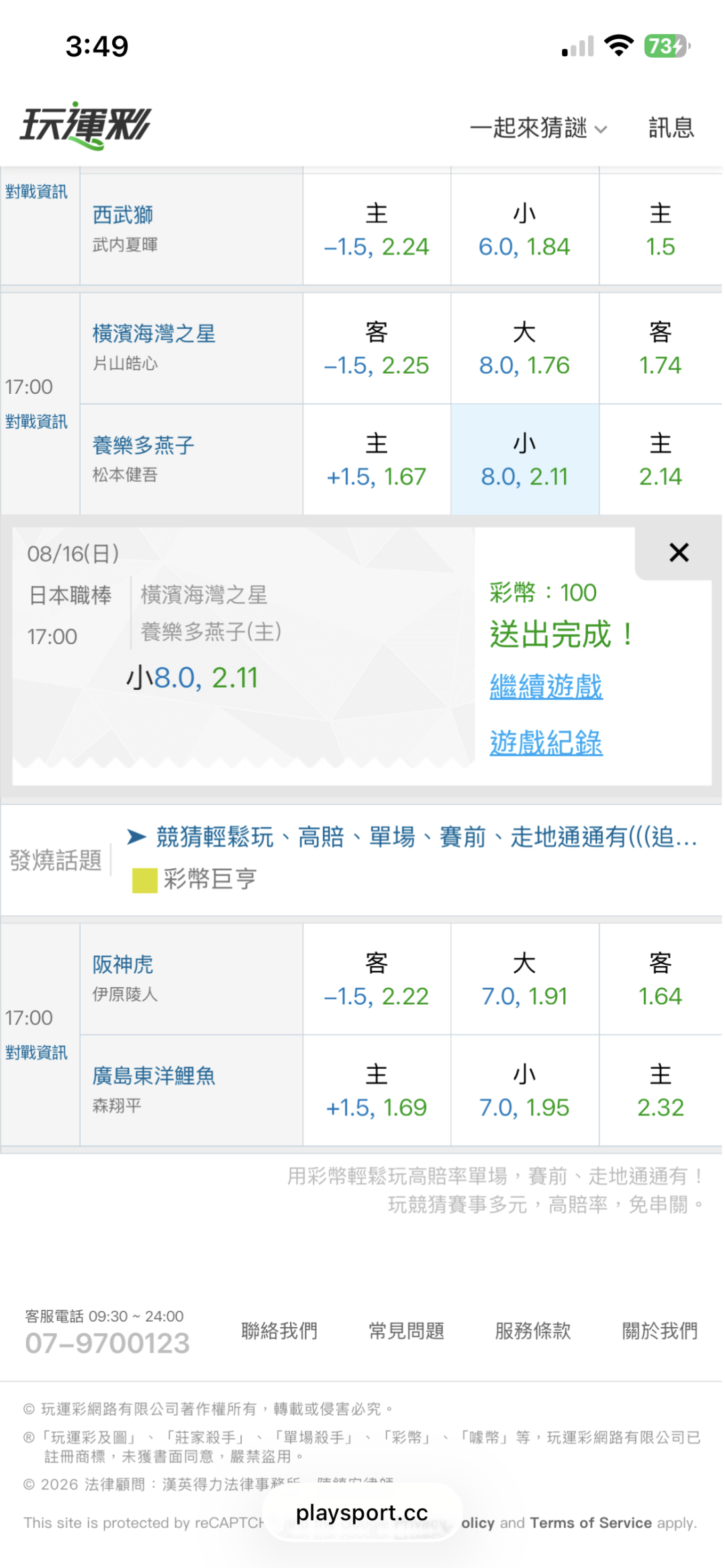Image resolution: width=725 pixels, height=1568 pixels.
Task: Open 橫濱海灣之星 team link
Action: [x=154, y=333]
